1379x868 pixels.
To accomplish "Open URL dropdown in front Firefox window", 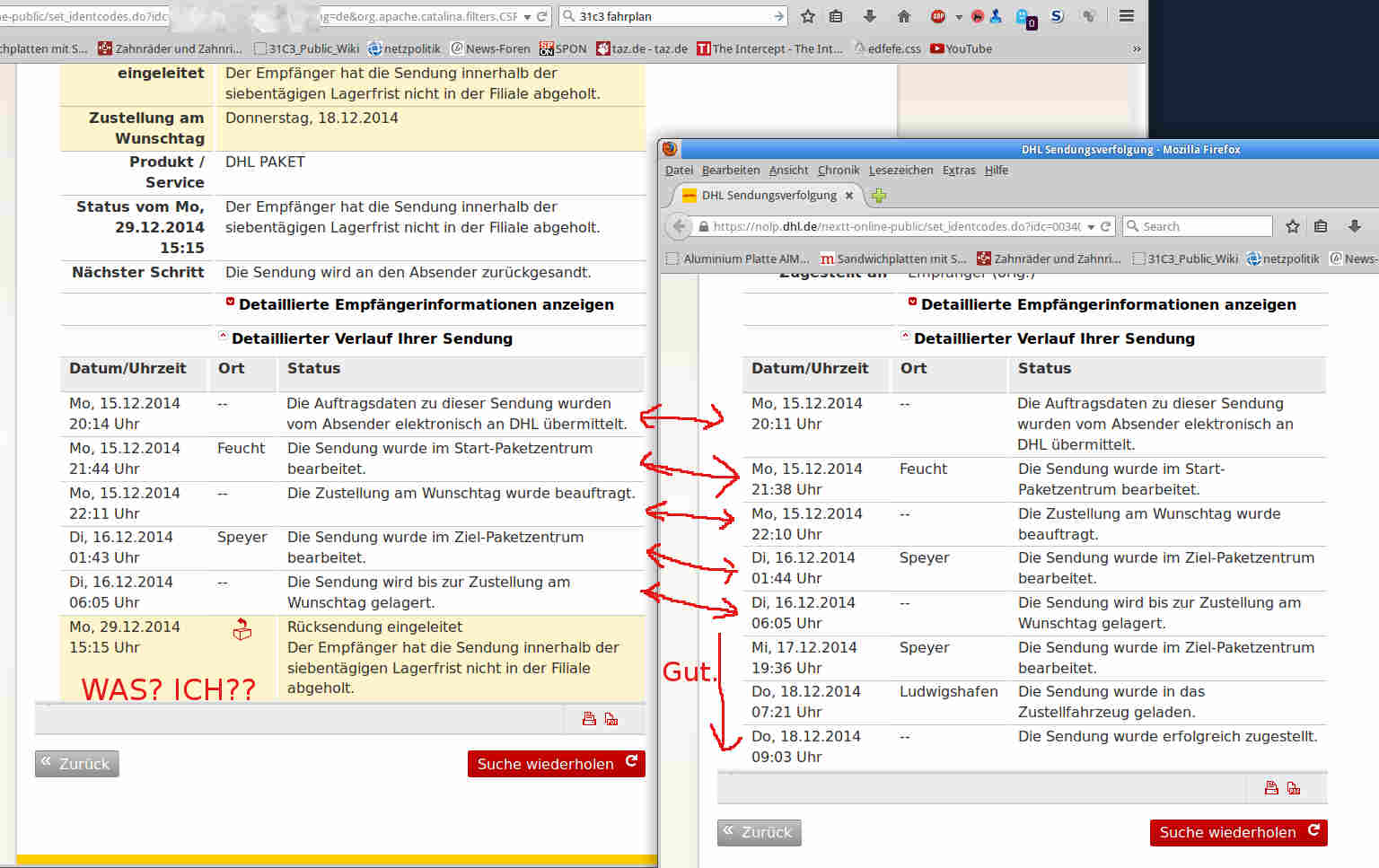I will tap(1091, 227).
